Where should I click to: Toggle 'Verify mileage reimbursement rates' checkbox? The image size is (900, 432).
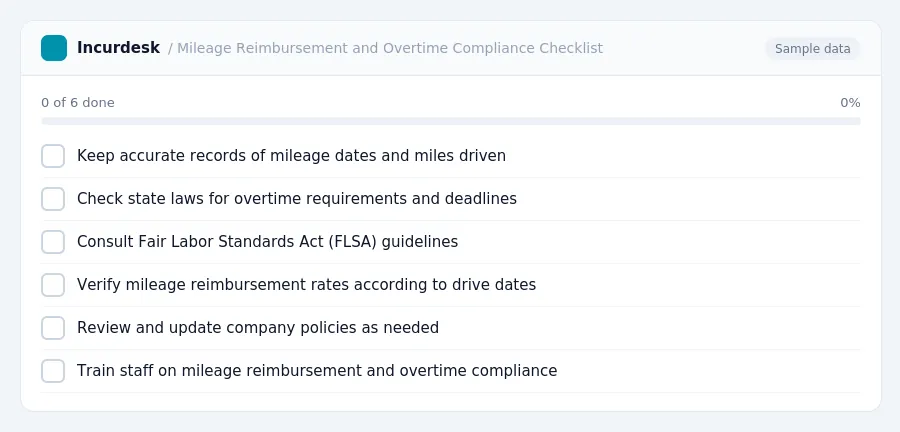coord(53,285)
